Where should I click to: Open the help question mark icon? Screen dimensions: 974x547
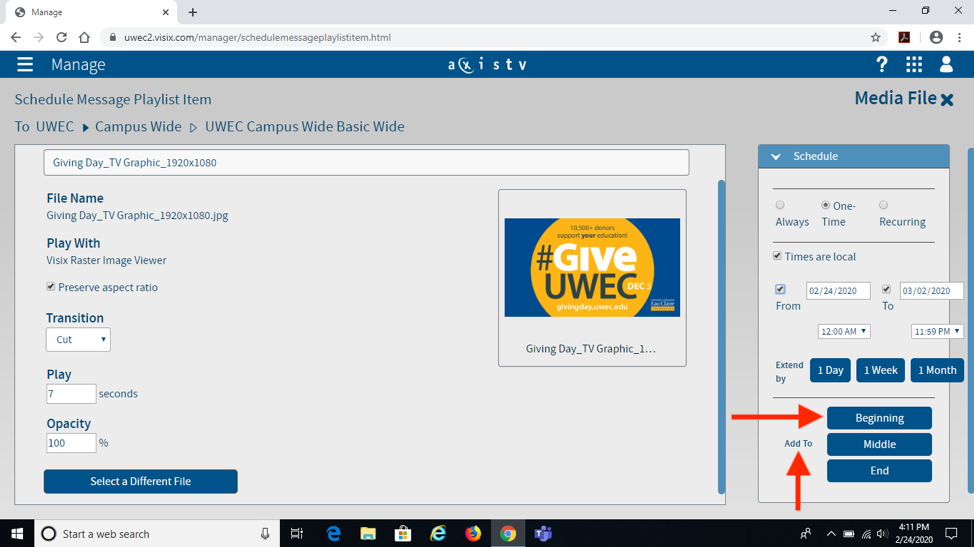click(x=881, y=65)
